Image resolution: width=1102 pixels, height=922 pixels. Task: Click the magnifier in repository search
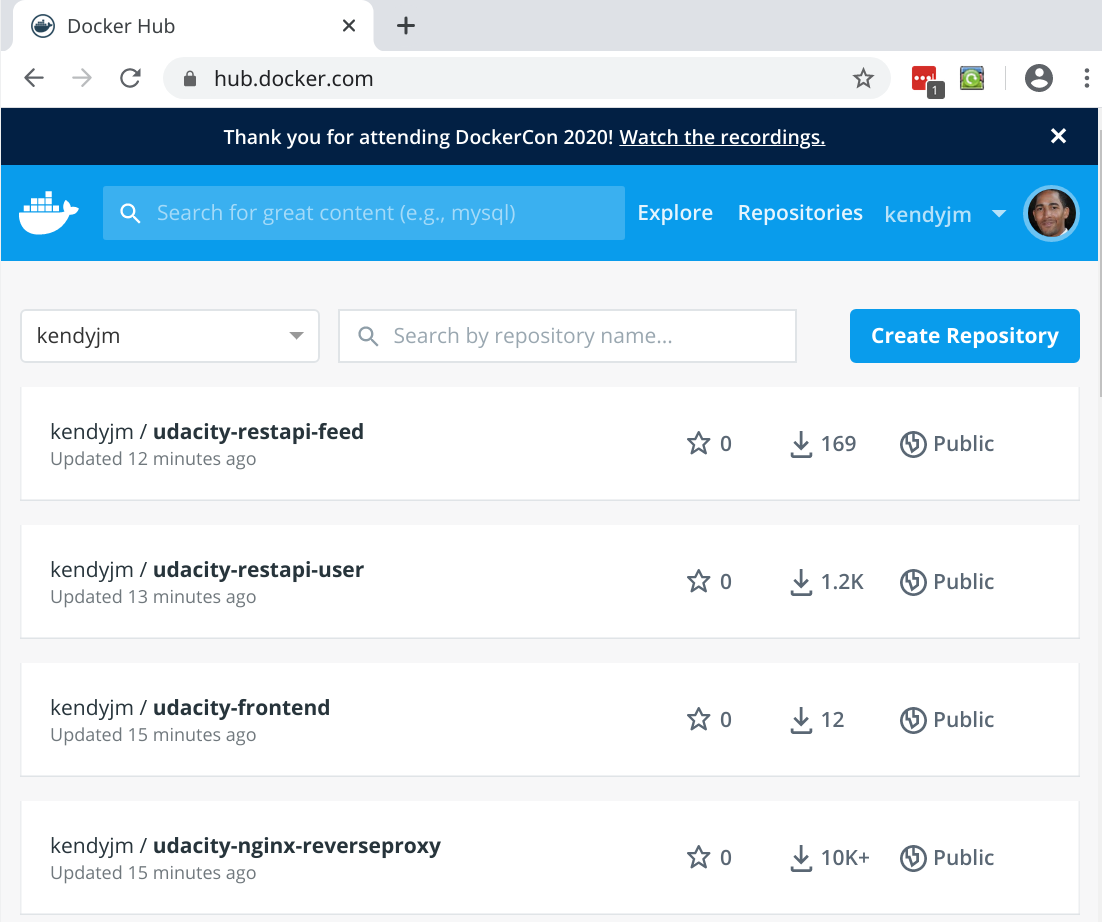[x=368, y=336]
